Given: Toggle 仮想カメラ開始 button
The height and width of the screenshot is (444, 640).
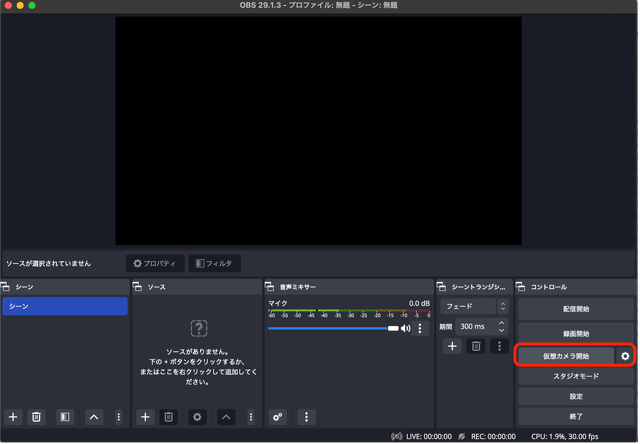Looking at the screenshot, I should (566, 356).
